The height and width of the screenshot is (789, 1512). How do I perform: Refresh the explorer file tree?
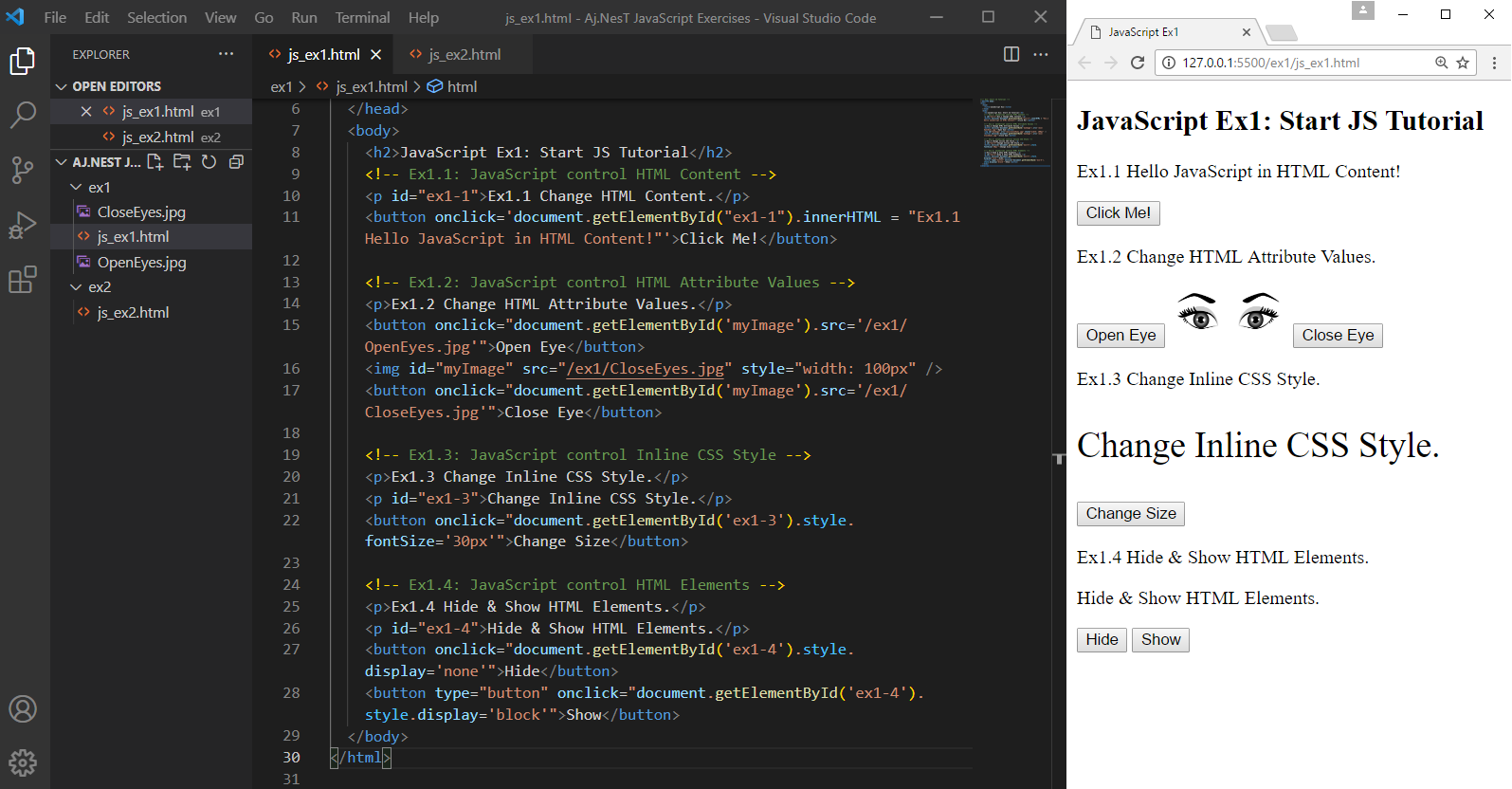click(x=209, y=162)
